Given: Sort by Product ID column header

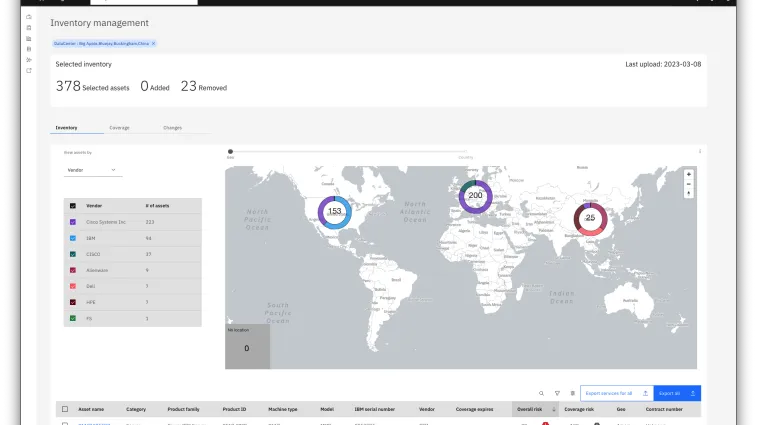Looking at the screenshot, I should 234,409.
